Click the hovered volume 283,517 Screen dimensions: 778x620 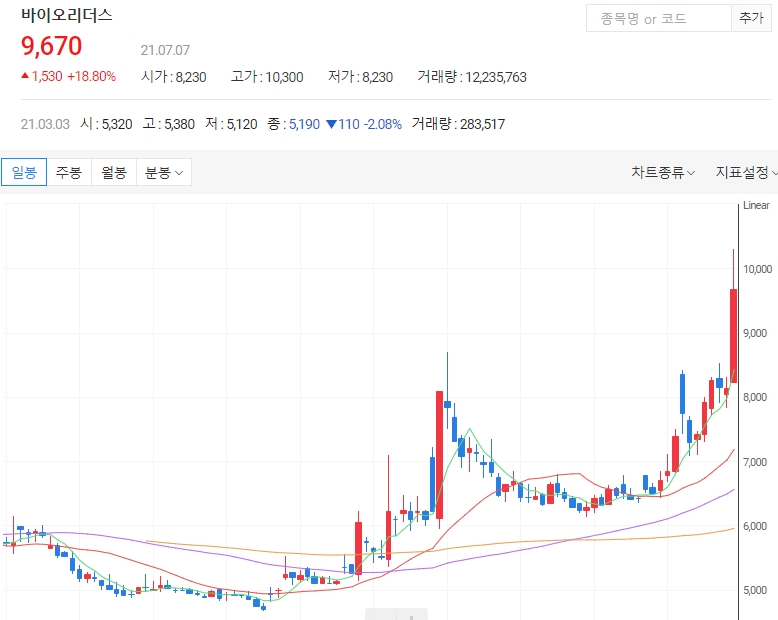(x=482, y=124)
